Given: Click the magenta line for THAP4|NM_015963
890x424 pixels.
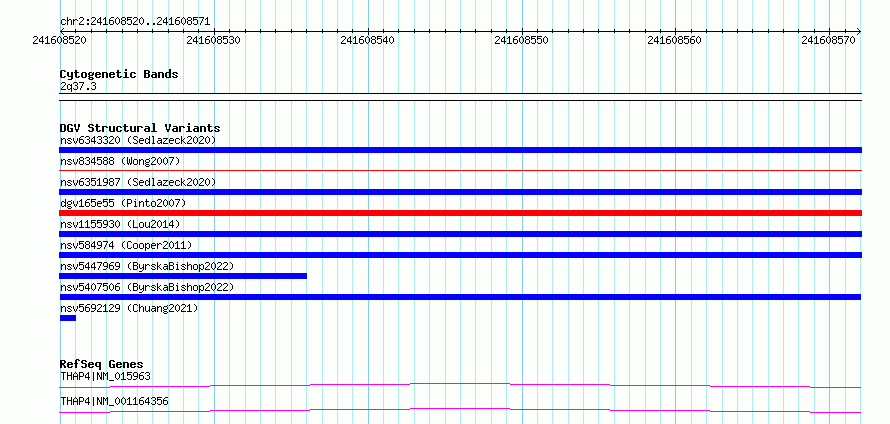Looking at the screenshot, I should click(460, 385).
